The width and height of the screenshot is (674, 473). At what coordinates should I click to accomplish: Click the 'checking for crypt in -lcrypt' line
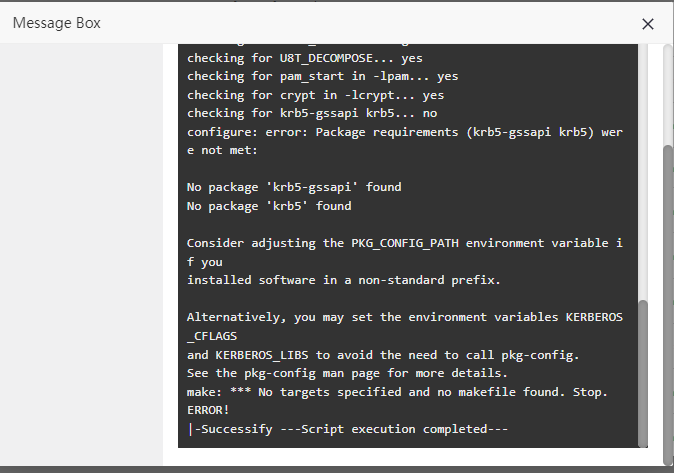315,95
